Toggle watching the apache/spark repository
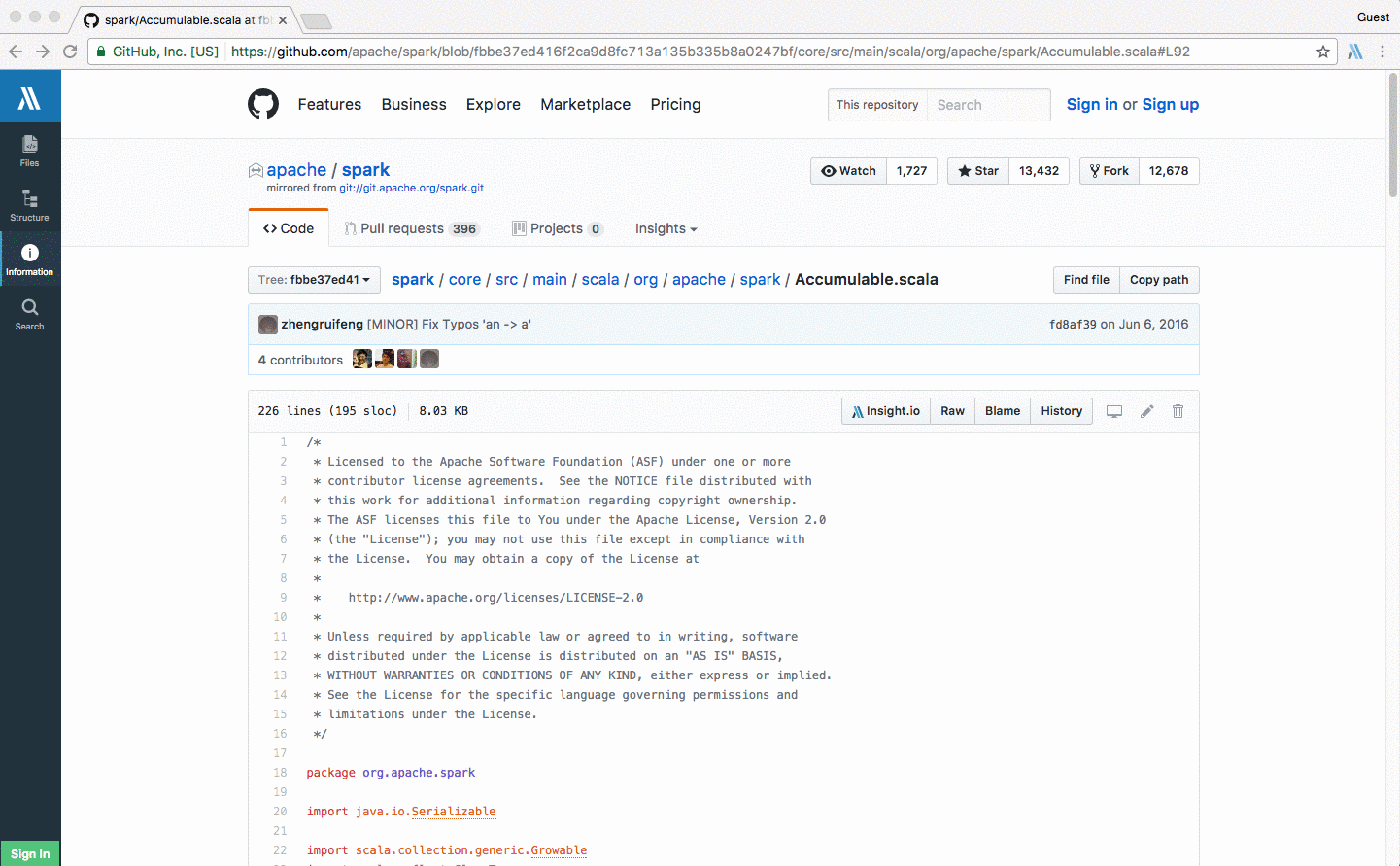This screenshot has height=866, width=1400. tap(848, 170)
